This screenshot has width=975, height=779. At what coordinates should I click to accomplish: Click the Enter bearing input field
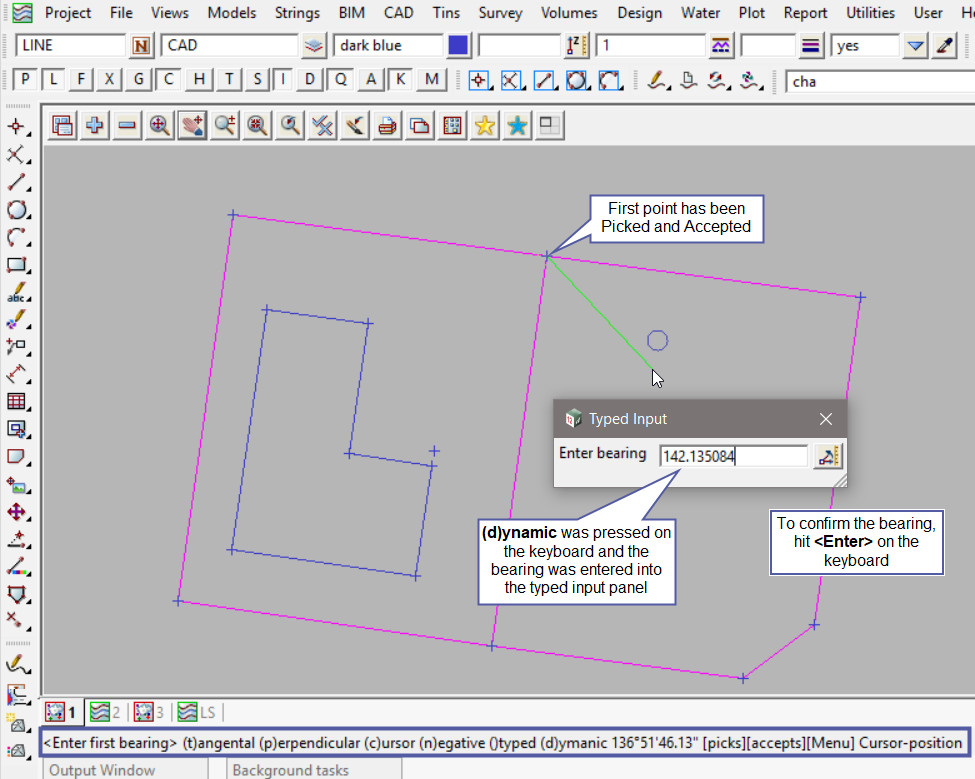pyautogui.click(x=733, y=456)
